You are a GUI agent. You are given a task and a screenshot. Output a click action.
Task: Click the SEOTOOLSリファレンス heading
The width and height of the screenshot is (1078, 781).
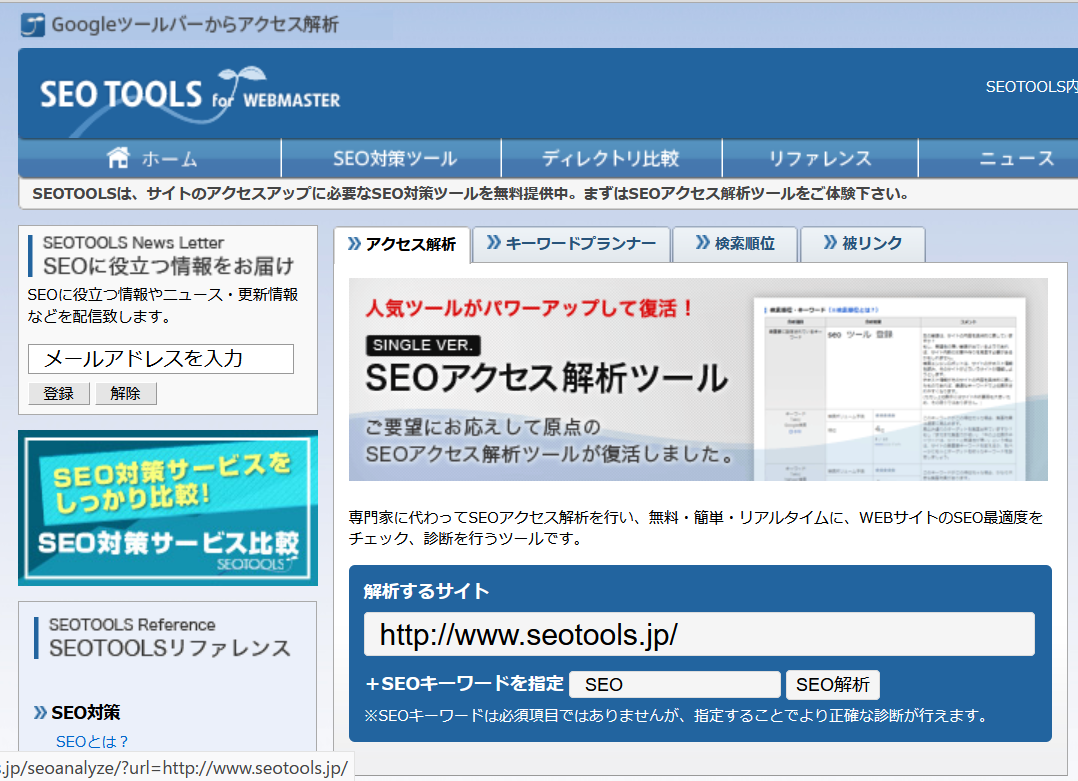[170, 648]
